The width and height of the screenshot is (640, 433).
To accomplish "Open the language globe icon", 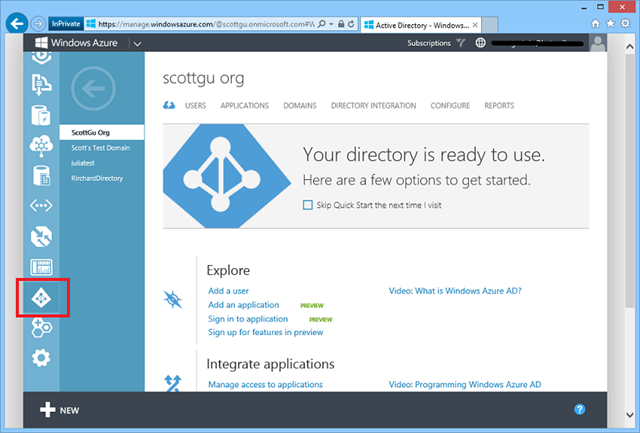I will pyautogui.click(x=480, y=42).
